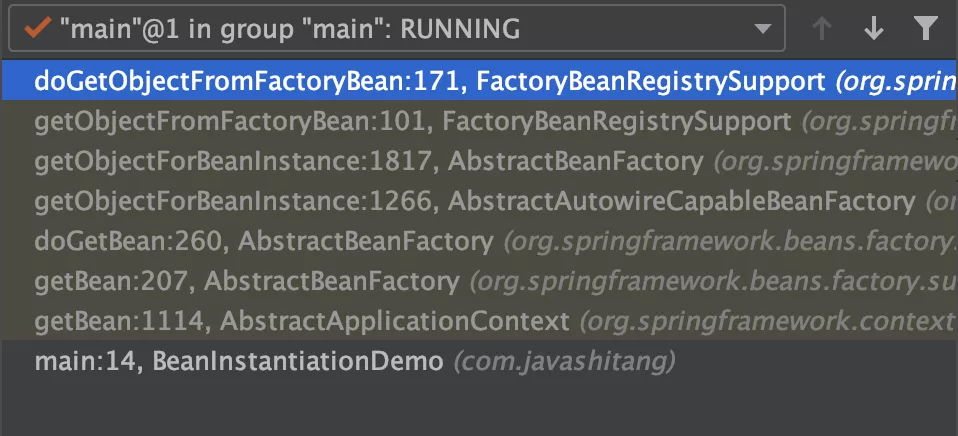Viewport: 958px width, 436px height.
Task: Click package text on the getBean:207 row
Action: point(711,281)
